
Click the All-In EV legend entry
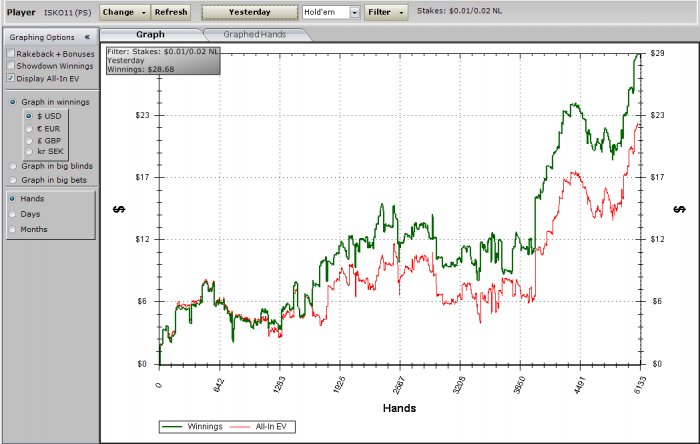258,427
